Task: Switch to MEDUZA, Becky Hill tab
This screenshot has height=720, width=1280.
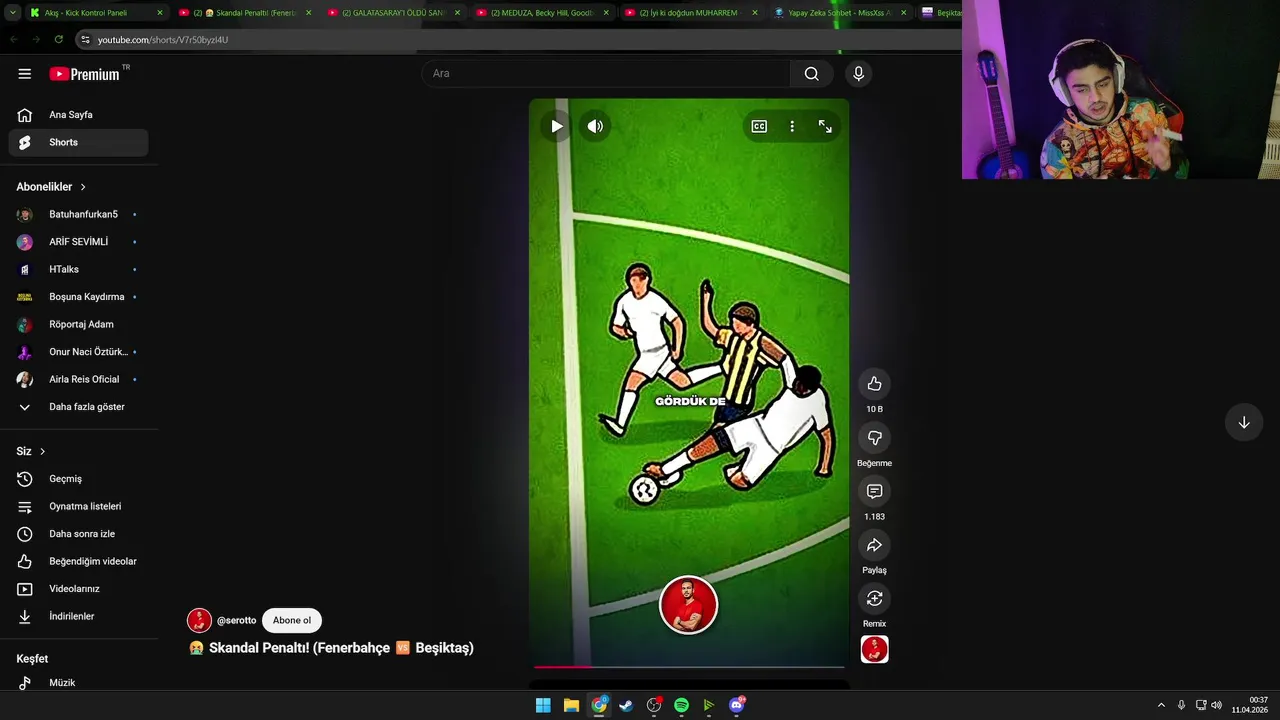Action: coord(543,13)
